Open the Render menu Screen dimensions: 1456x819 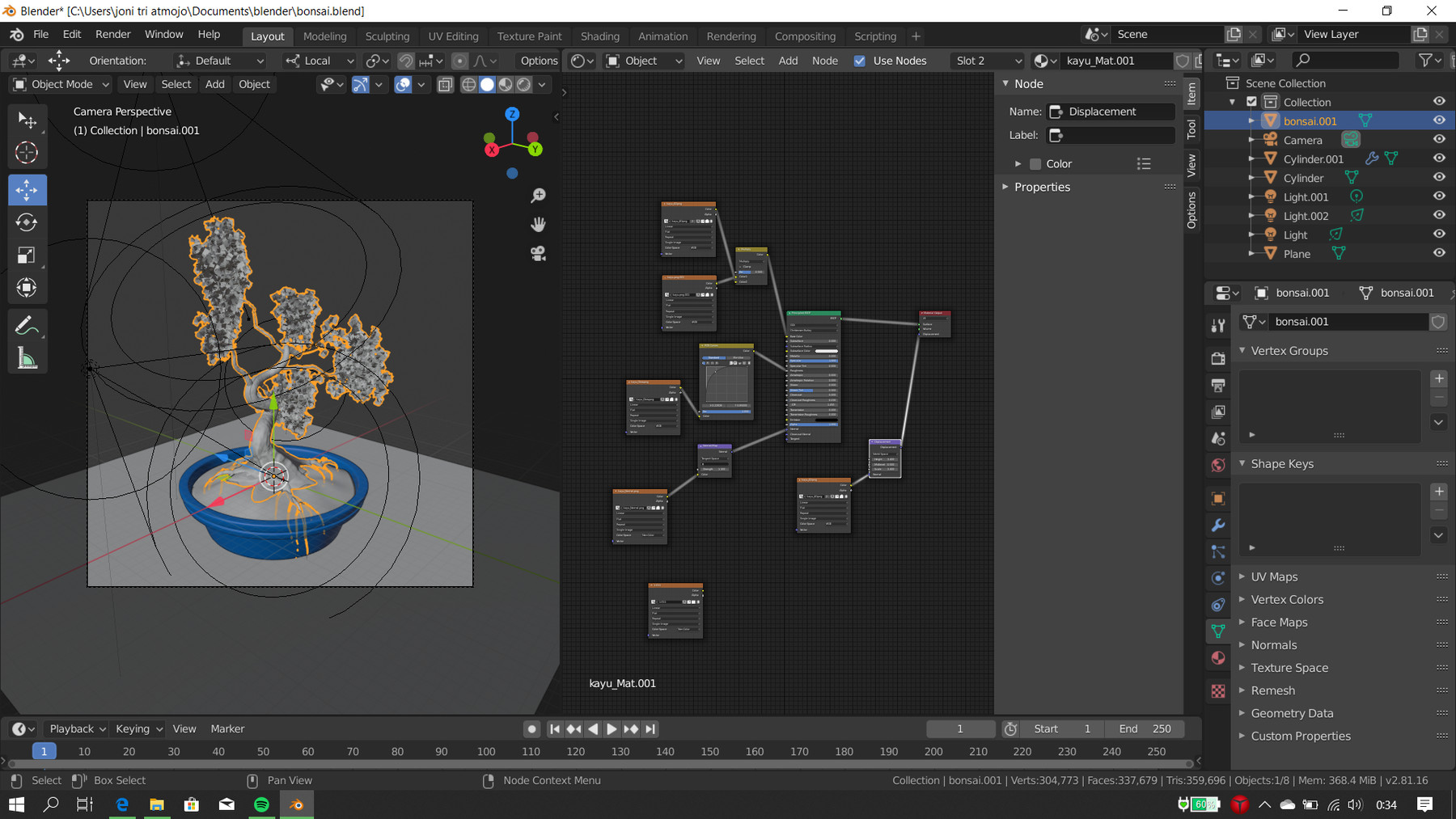112,34
